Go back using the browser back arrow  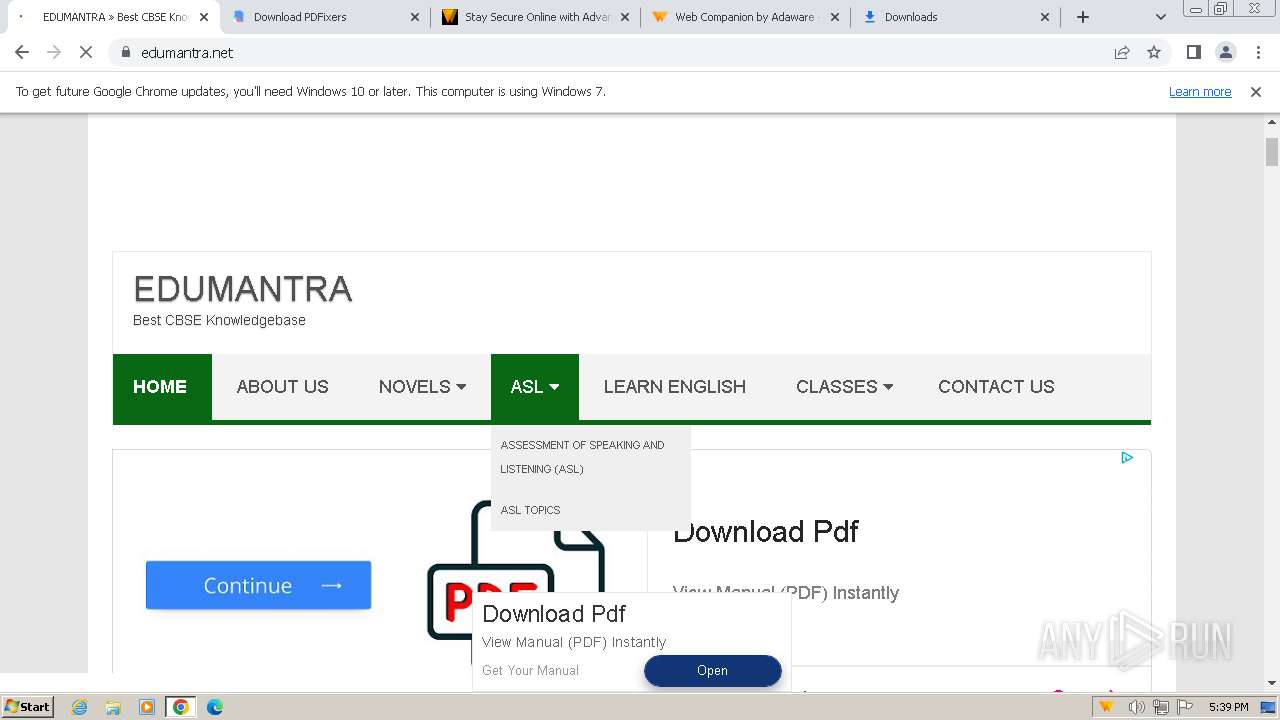pos(22,52)
